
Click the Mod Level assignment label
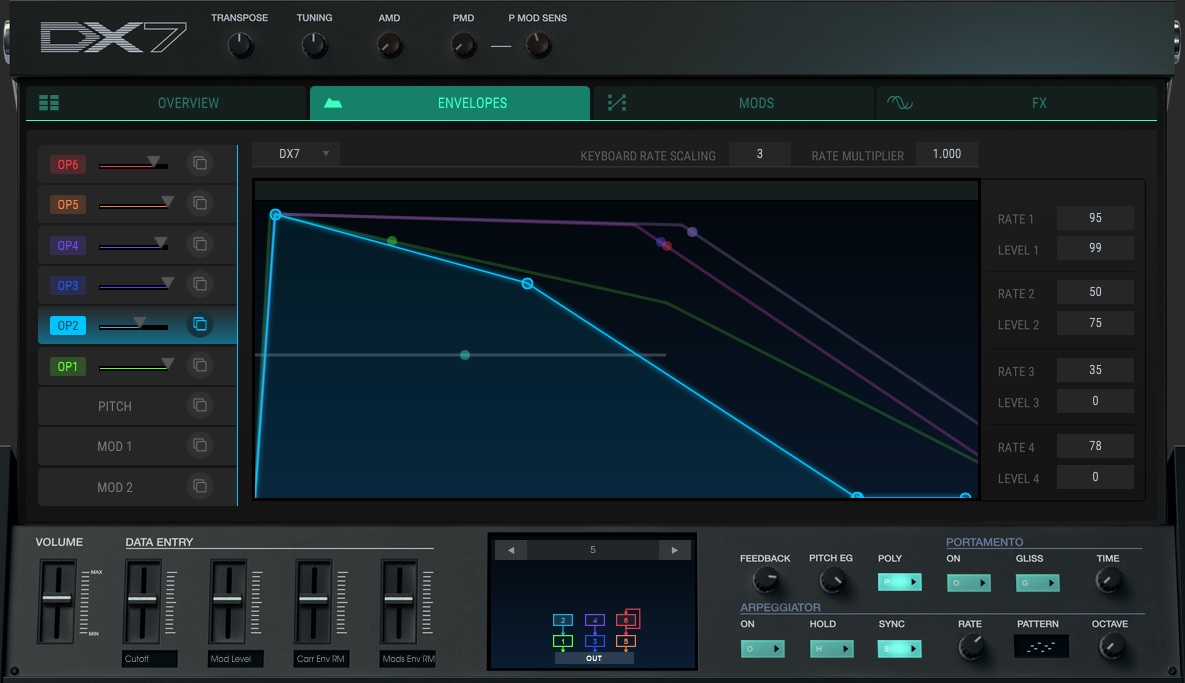[x=235, y=659]
